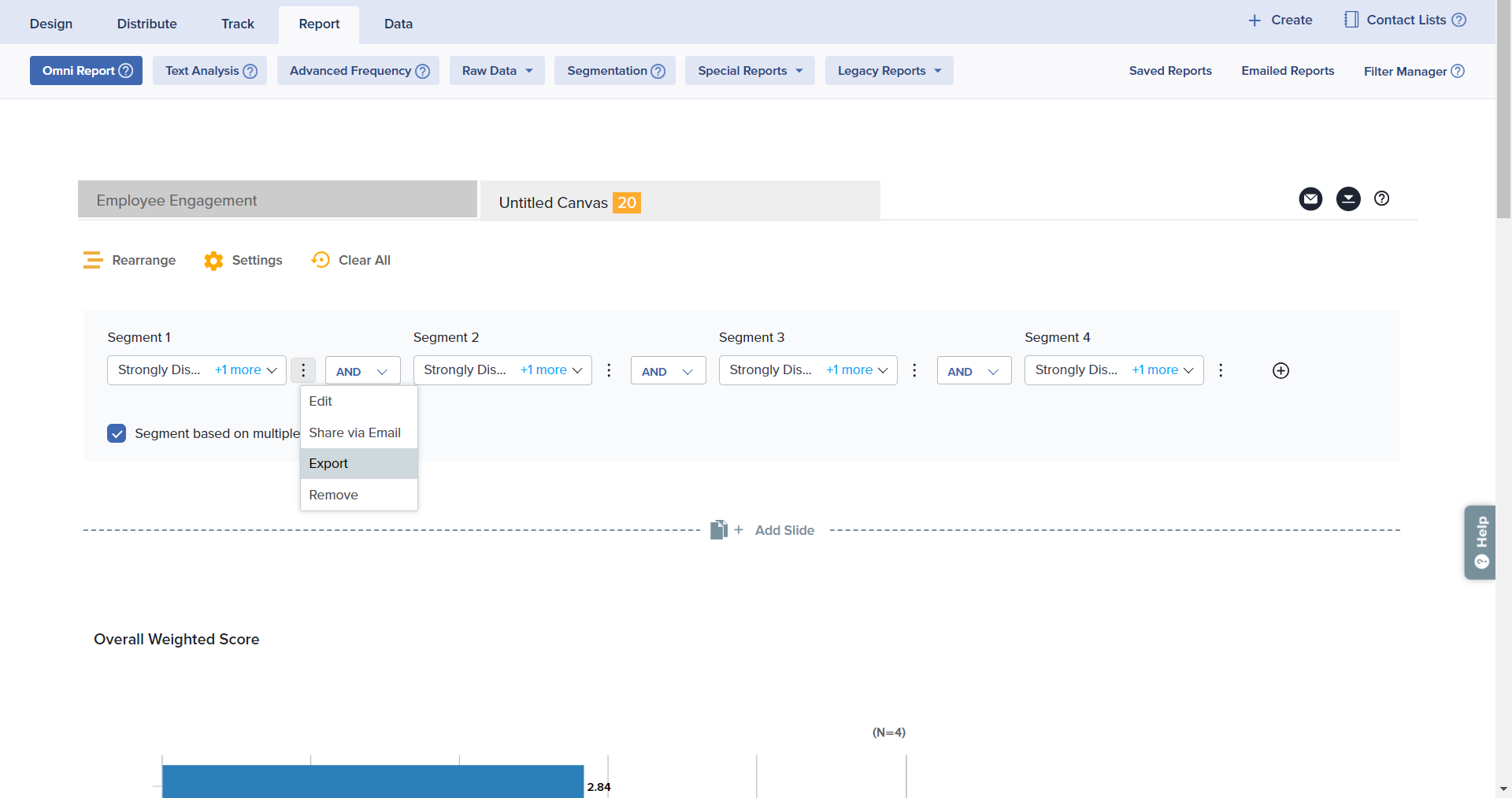Uncheck Segment based on multiple checkbox
Screen dimensions: 1512x798
[x=117, y=433]
